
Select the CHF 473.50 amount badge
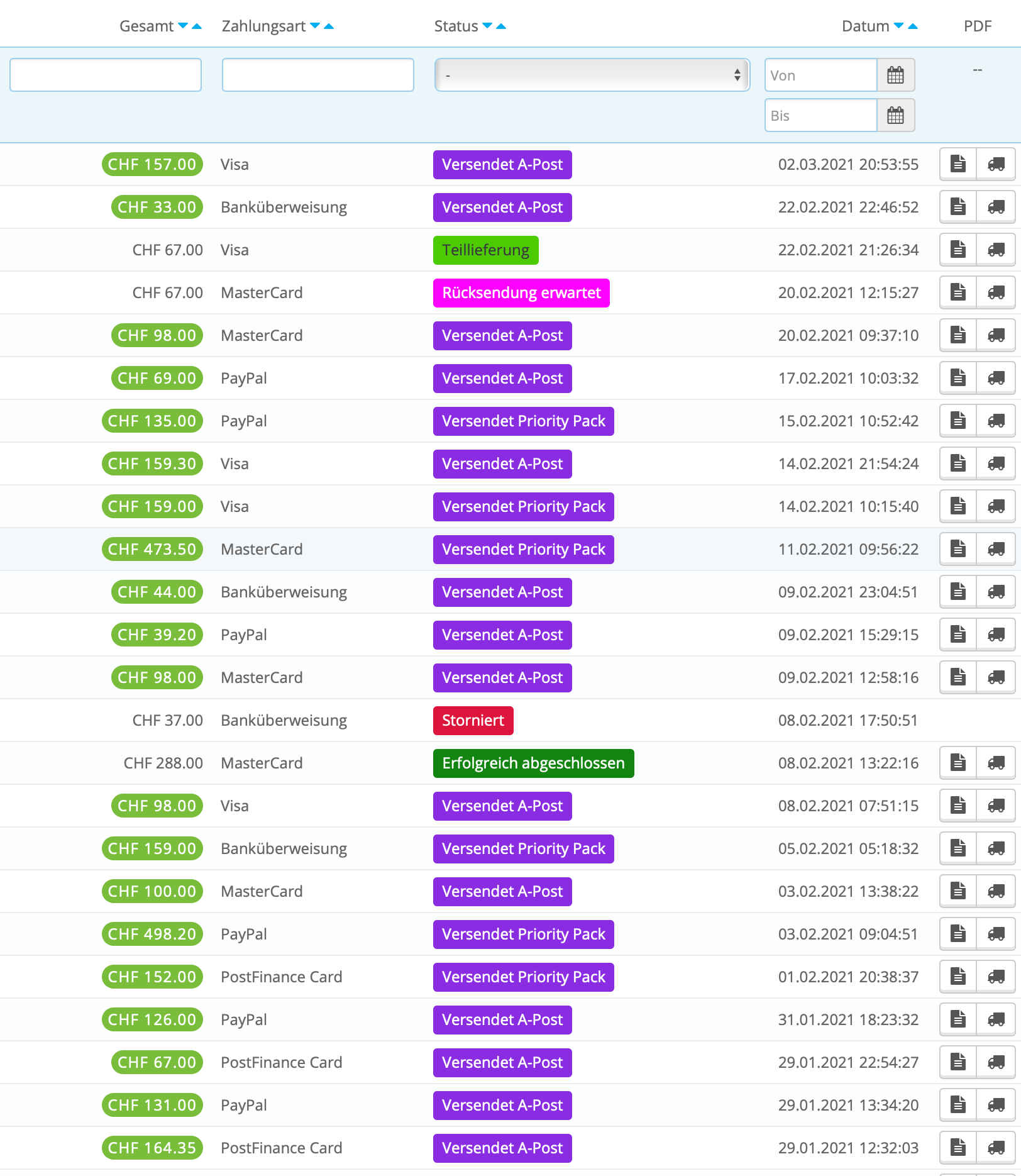(x=152, y=549)
